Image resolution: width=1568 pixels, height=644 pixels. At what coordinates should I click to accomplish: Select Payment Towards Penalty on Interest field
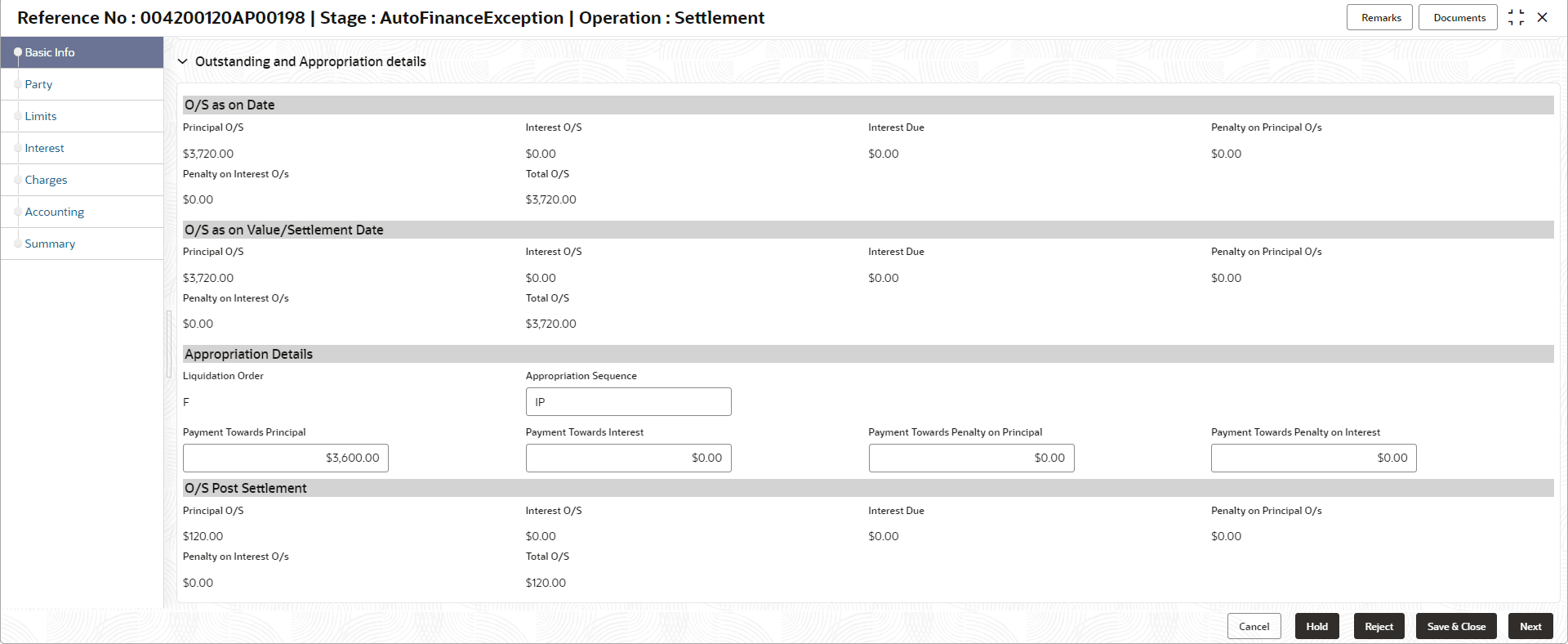[1313, 458]
